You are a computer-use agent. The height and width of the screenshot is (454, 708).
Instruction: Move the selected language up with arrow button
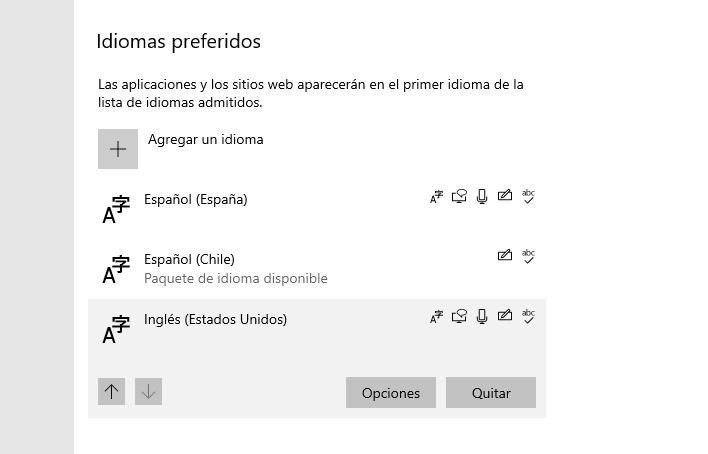(112, 392)
